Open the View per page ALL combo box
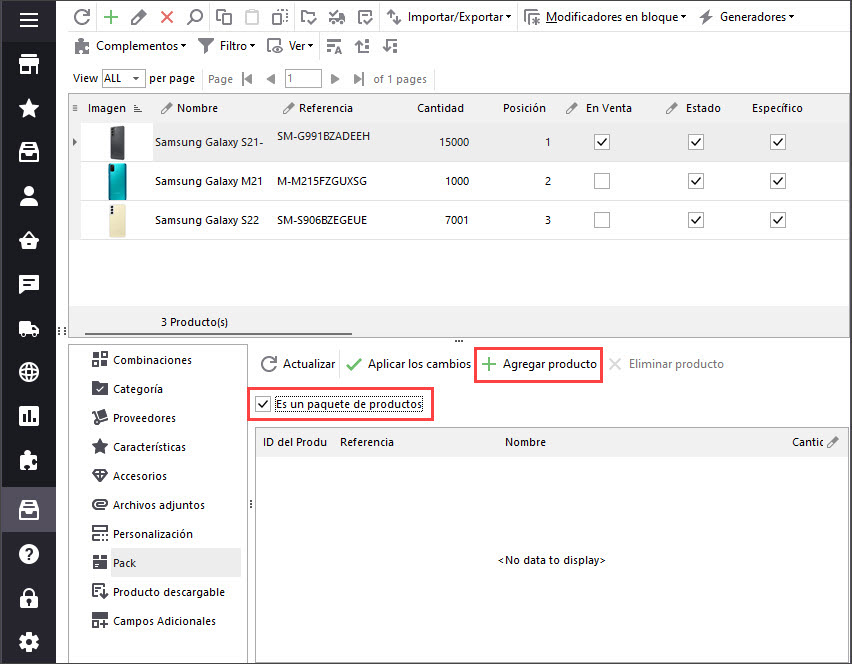The height and width of the screenshot is (664, 852). coord(123,78)
